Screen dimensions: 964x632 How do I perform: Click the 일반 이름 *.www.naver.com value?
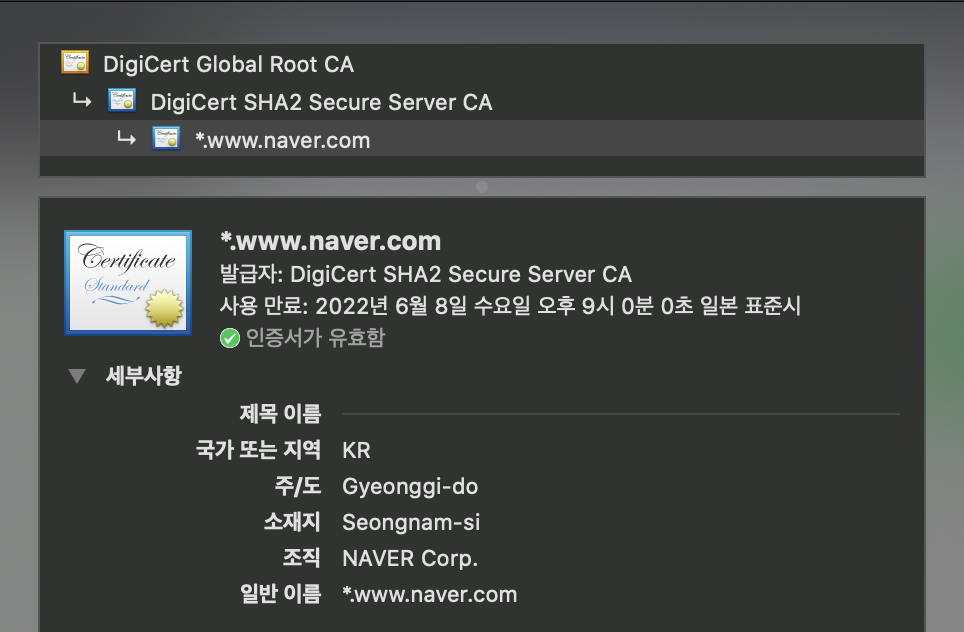click(x=430, y=594)
